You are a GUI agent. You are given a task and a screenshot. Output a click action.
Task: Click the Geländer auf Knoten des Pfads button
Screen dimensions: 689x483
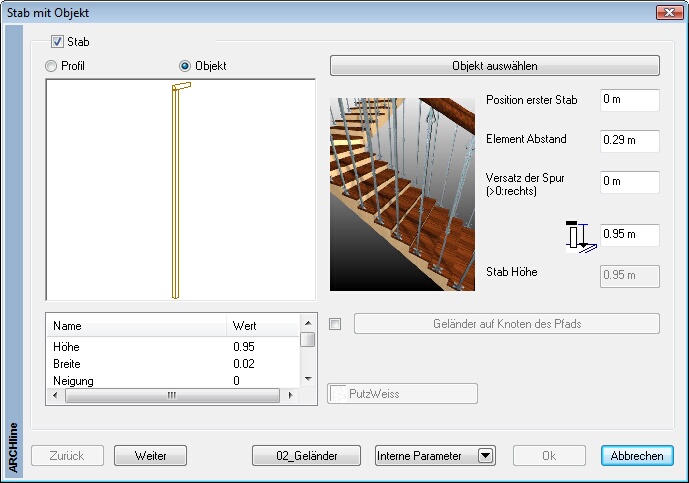[x=507, y=324]
